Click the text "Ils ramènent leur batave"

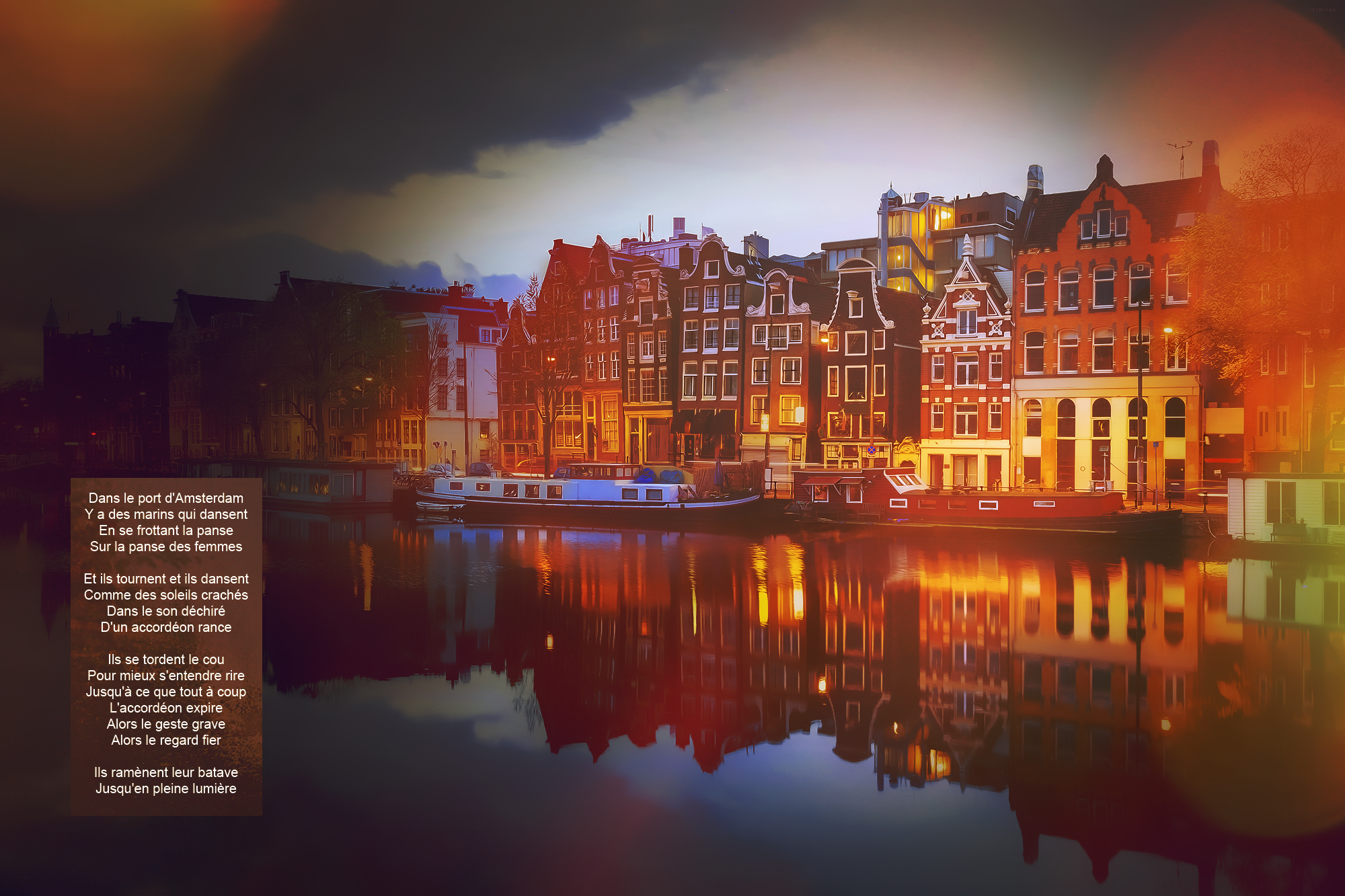pos(166,772)
